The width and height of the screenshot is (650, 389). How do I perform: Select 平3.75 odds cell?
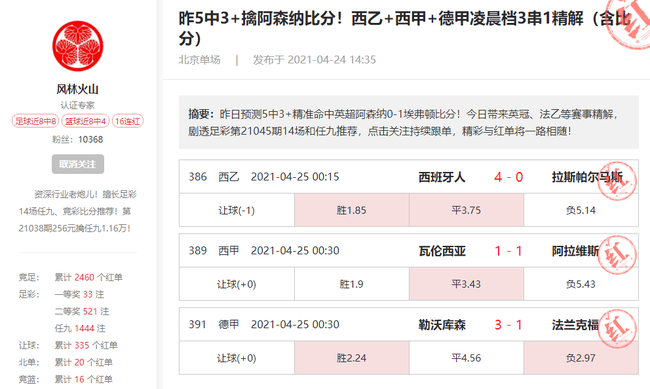coord(466,210)
